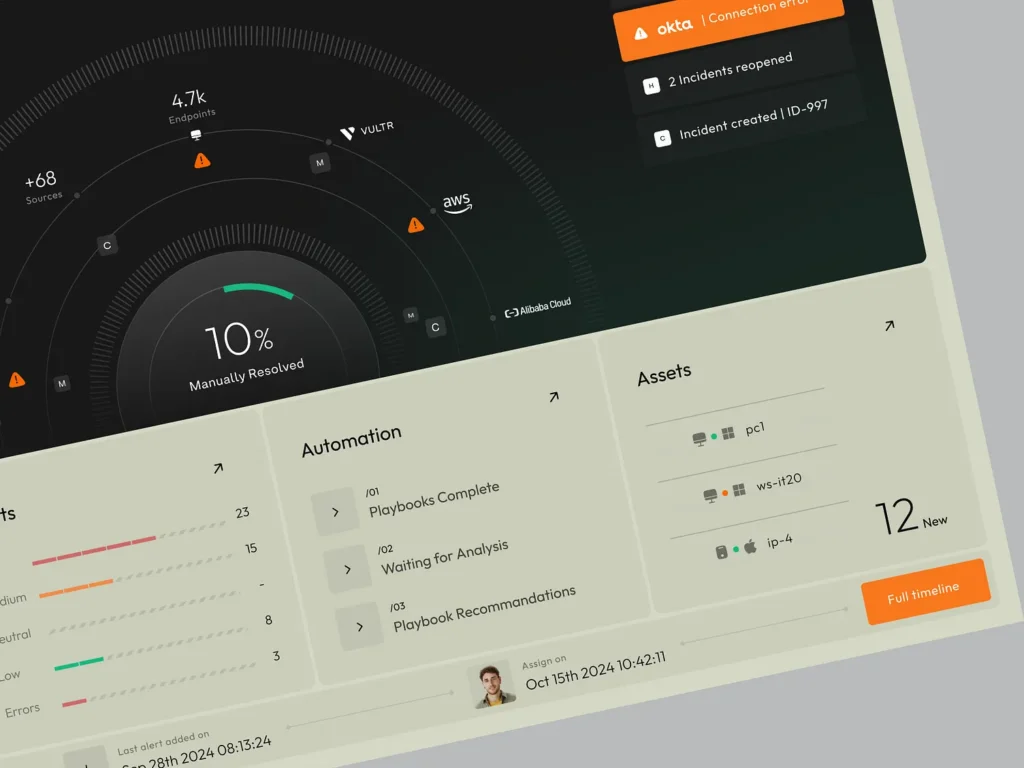Select the AWS logo on the orbit
Viewport: 1024px width, 768px height.
click(457, 203)
